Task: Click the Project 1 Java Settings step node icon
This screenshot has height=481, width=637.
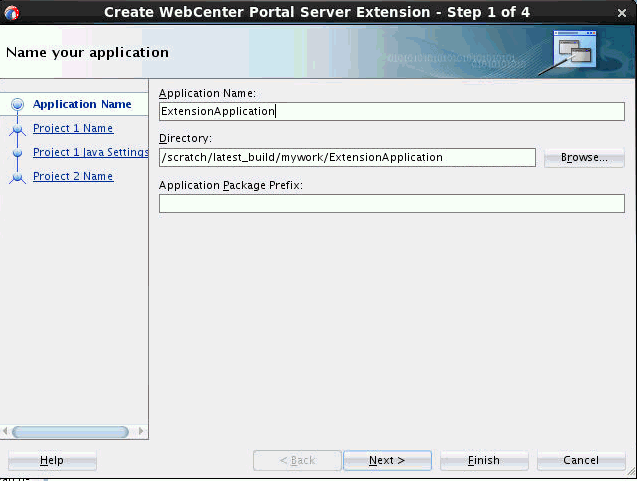Action: [17, 153]
